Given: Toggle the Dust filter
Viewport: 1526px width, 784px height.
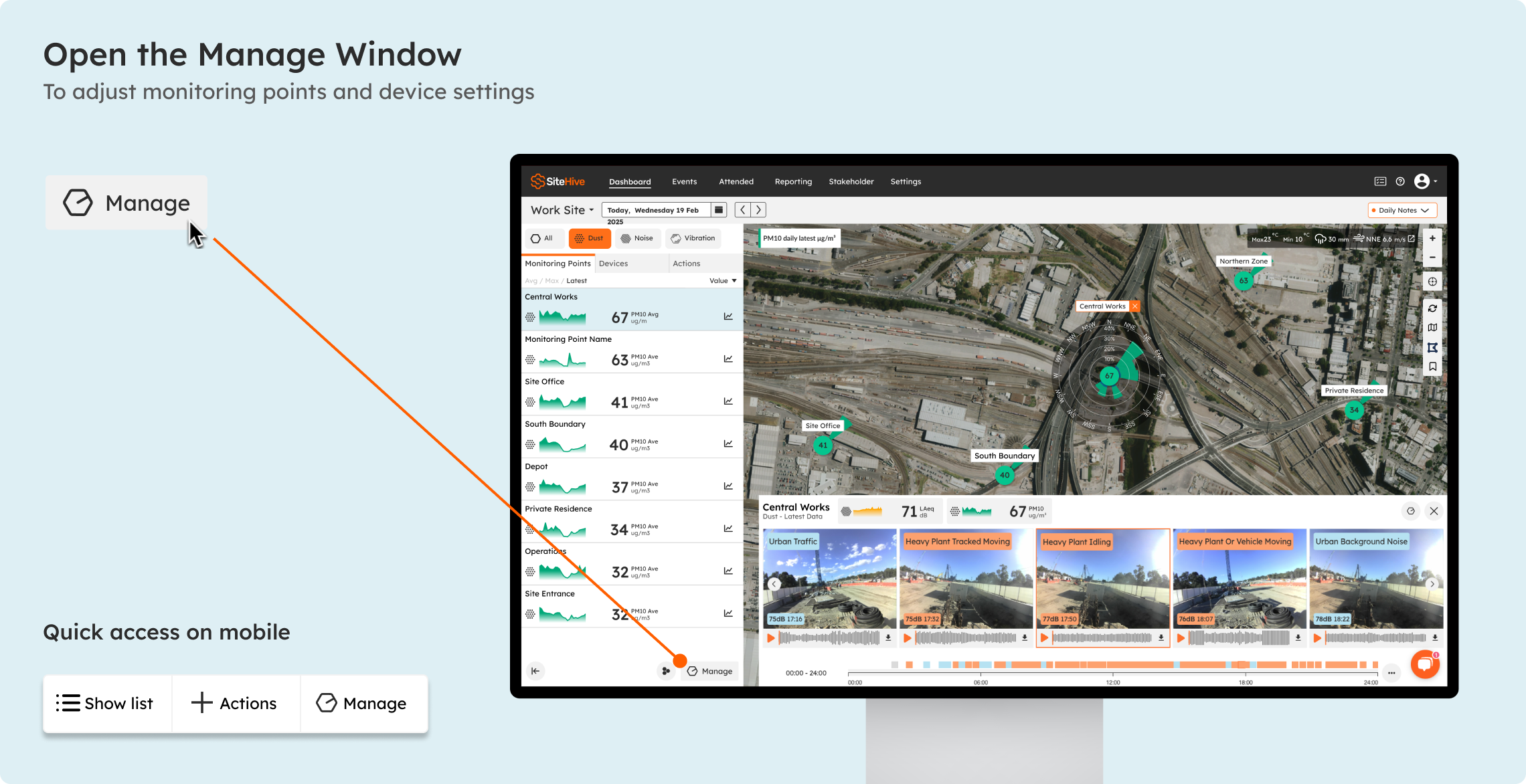Looking at the screenshot, I should pyautogui.click(x=590, y=238).
